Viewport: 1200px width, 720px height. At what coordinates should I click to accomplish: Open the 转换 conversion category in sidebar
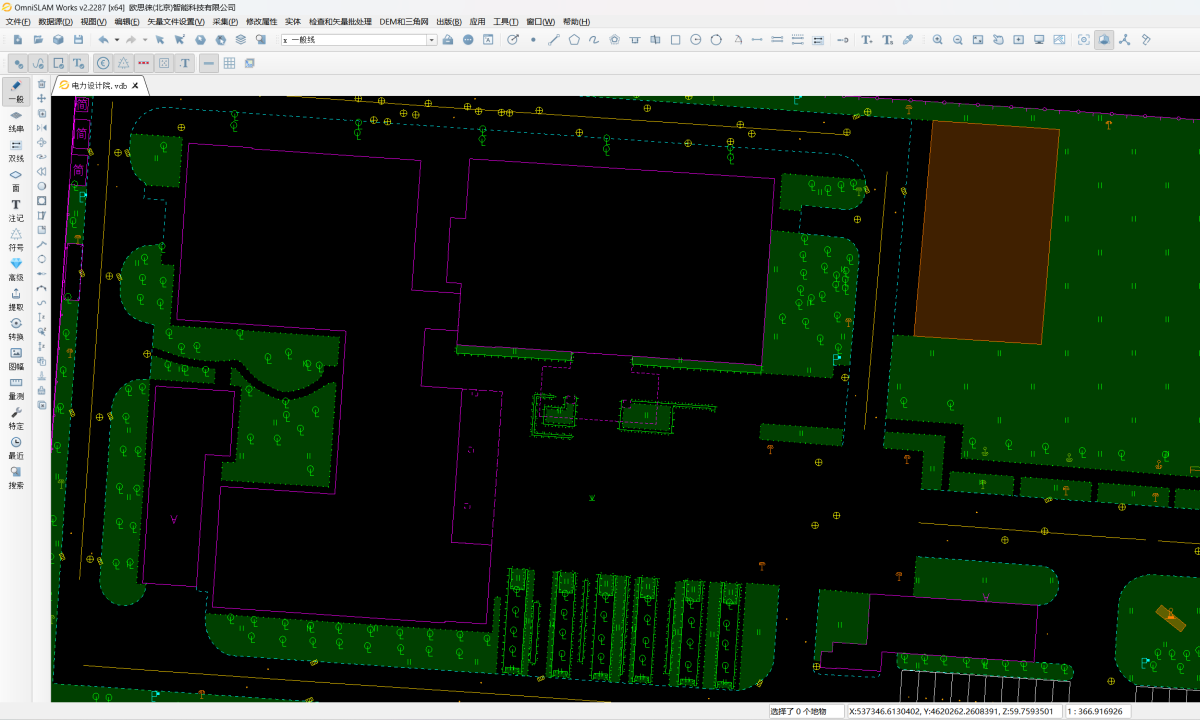tap(16, 329)
